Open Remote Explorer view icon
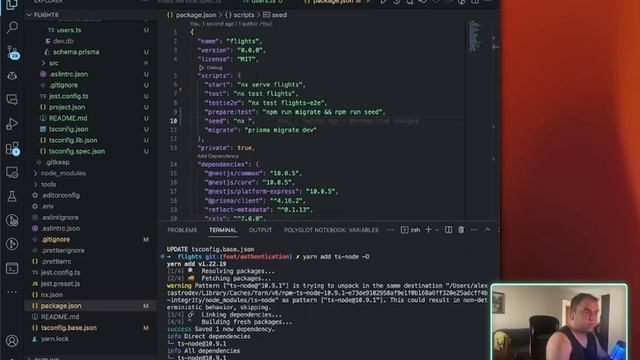 click(12, 172)
